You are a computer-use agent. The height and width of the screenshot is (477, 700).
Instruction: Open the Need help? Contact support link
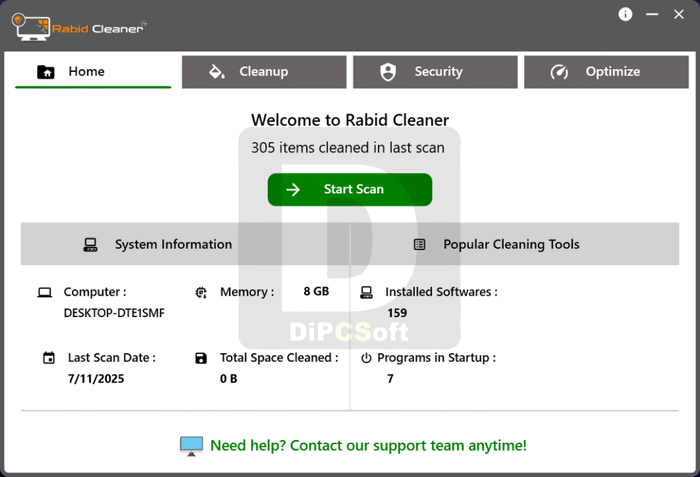(368, 446)
